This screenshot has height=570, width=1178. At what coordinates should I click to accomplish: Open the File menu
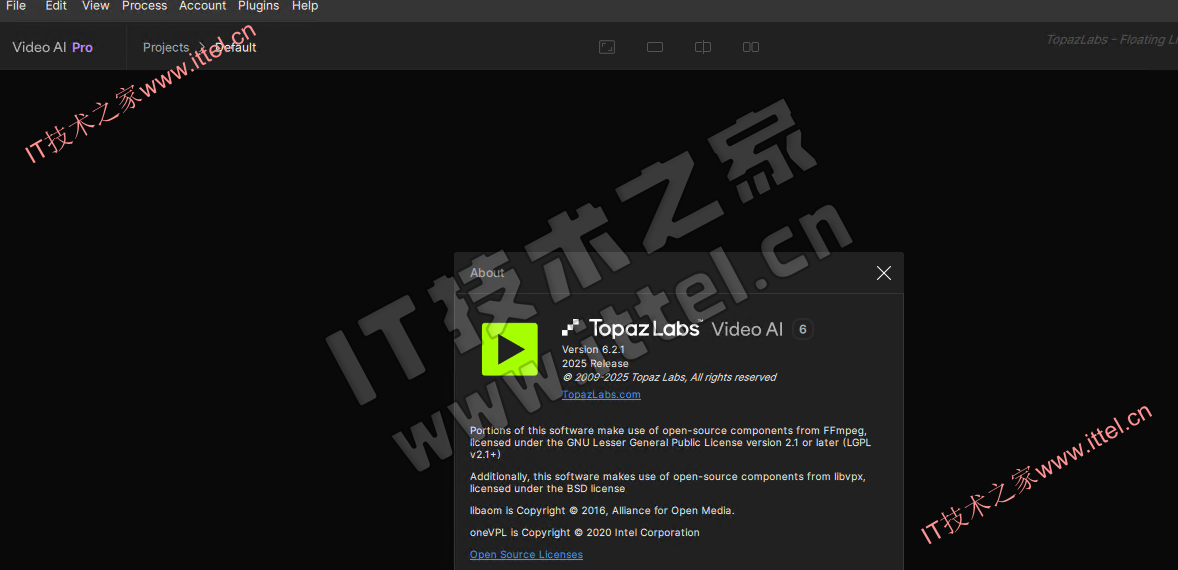click(x=16, y=6)
